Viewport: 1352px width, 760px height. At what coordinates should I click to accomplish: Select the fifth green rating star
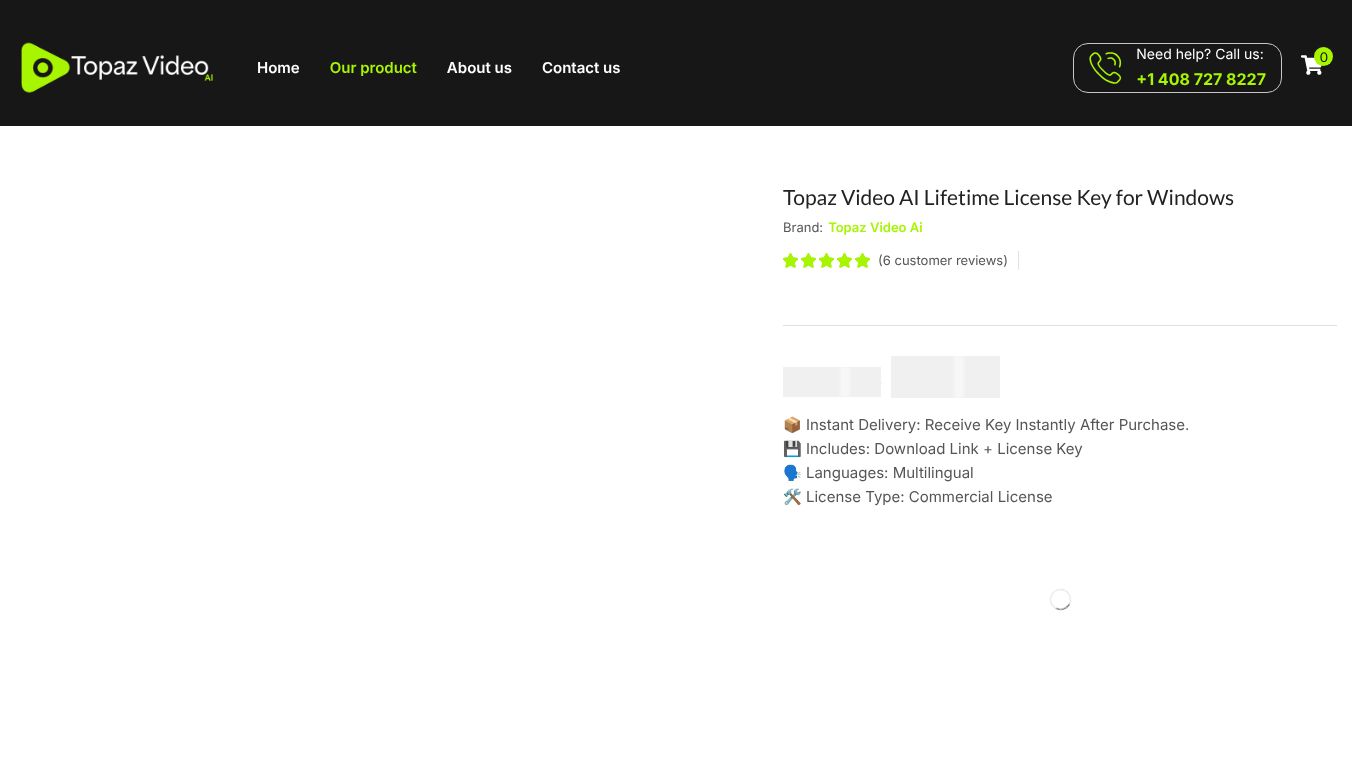[863, 260]
